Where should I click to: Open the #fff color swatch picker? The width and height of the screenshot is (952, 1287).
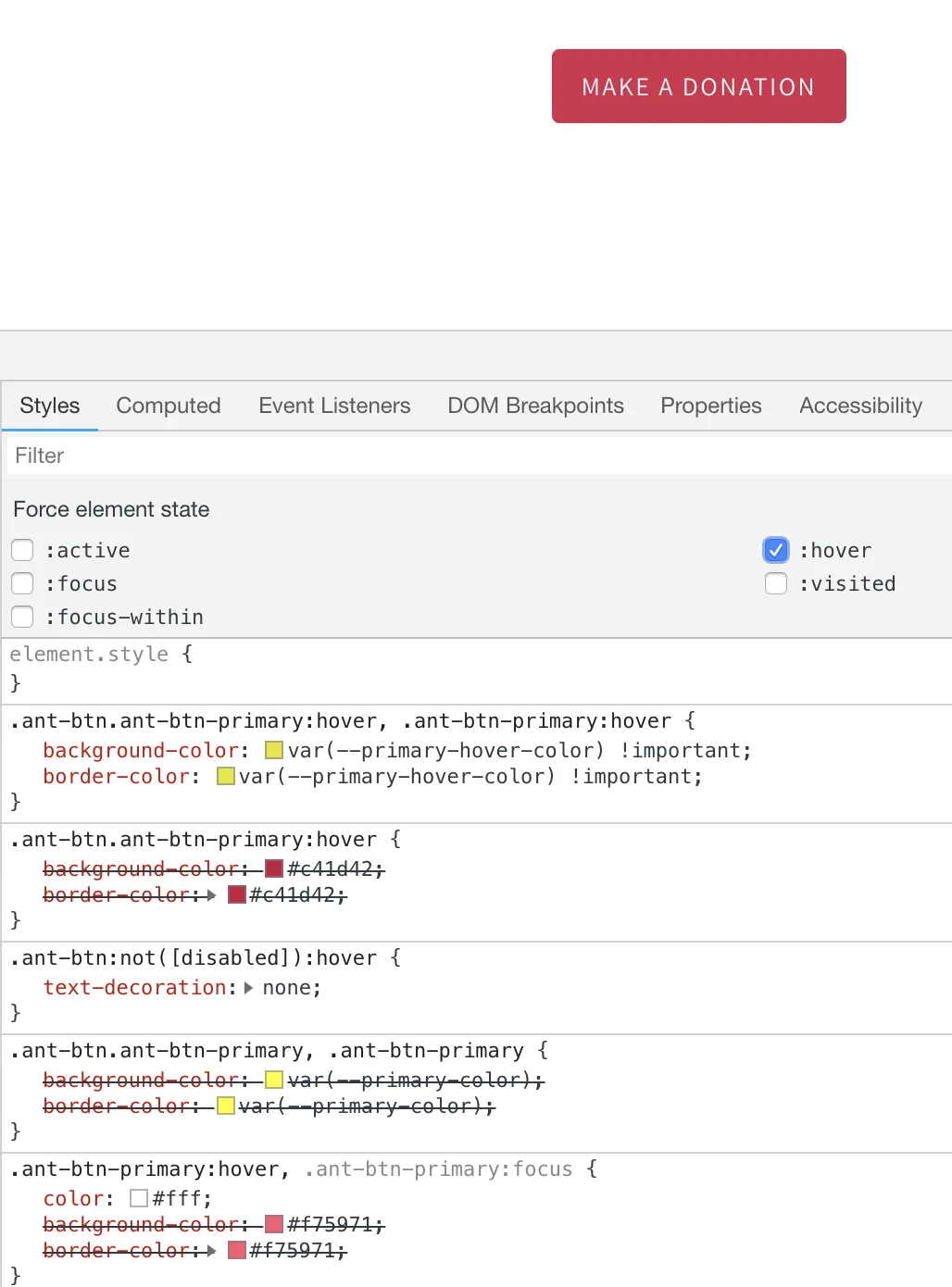139,1198
